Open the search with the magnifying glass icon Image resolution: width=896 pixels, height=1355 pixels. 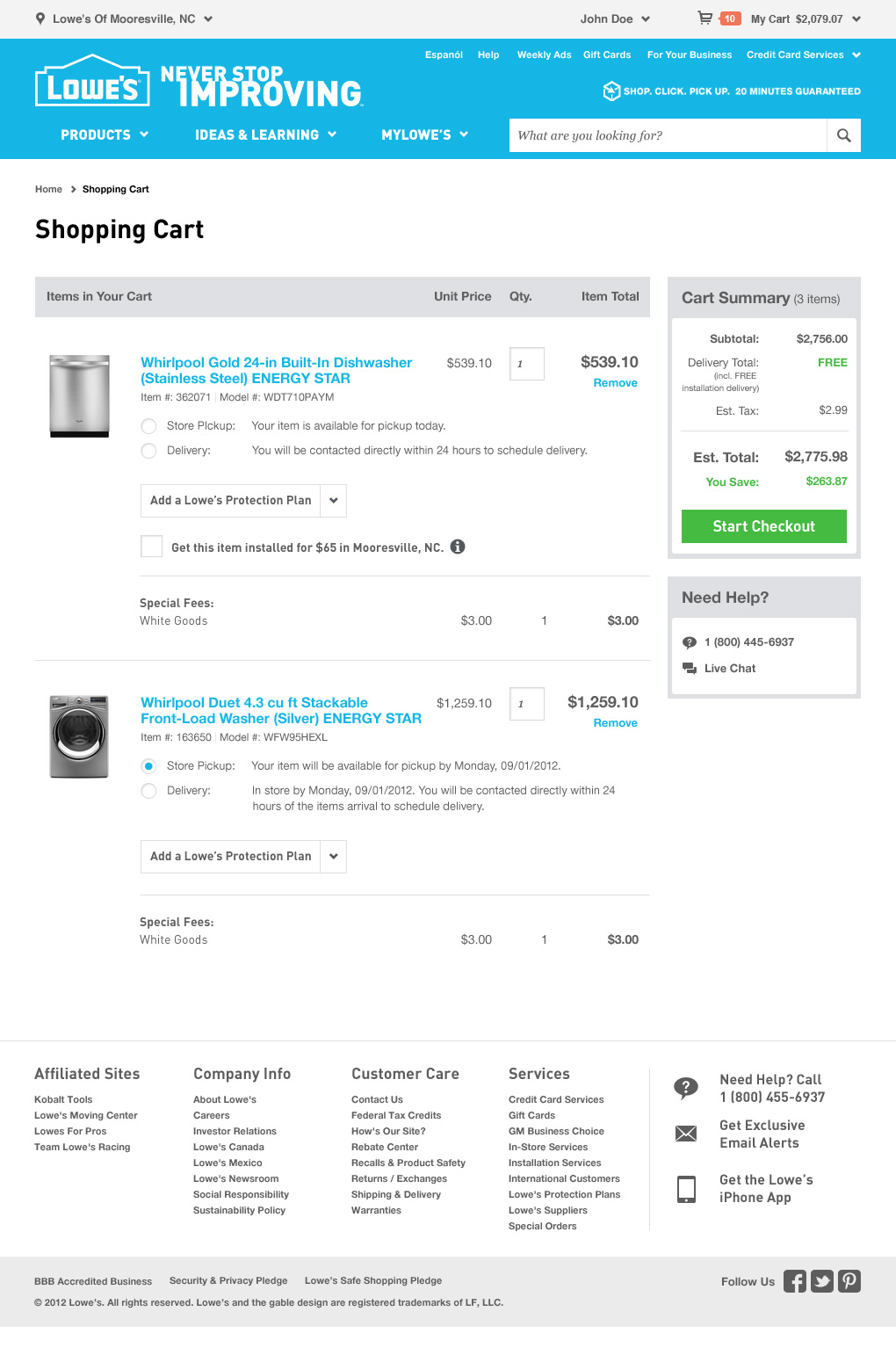[x=843, y=135]
